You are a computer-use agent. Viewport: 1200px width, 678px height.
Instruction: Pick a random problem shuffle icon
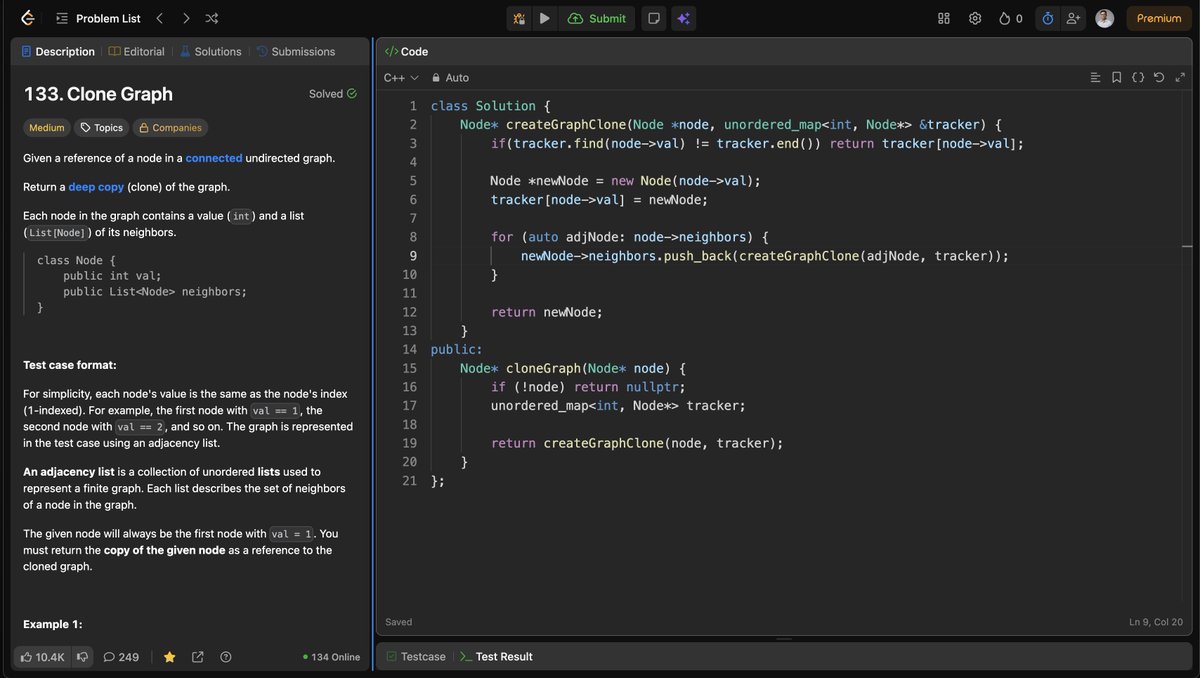[x=212, y=18]
